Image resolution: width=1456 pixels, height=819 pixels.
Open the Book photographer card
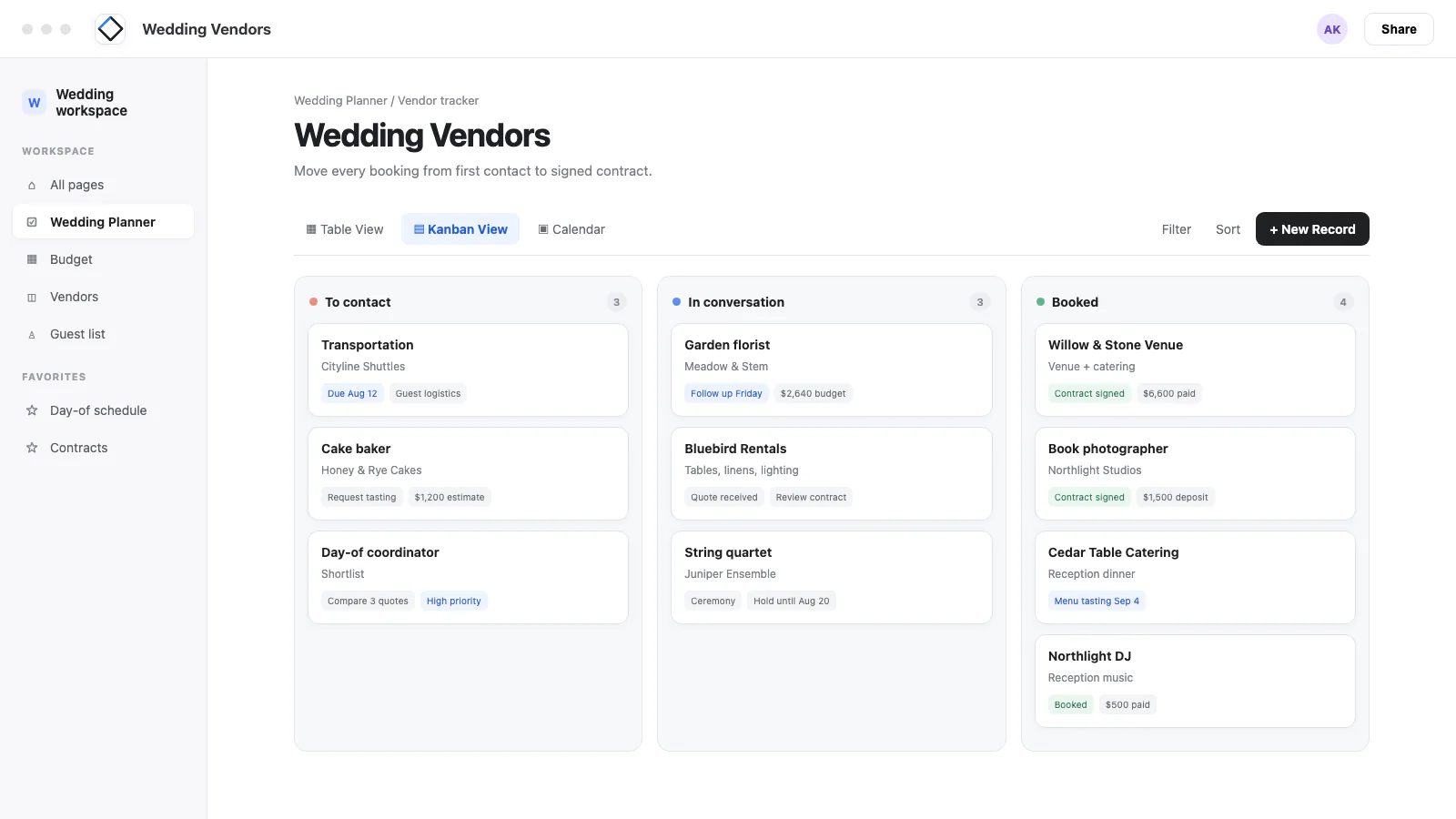click(1195, 474)
